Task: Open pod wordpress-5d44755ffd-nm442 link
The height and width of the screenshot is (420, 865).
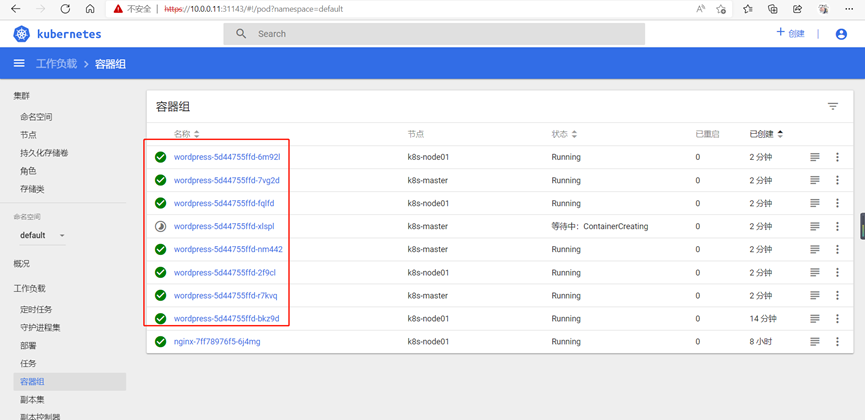Action: (228, 249)
